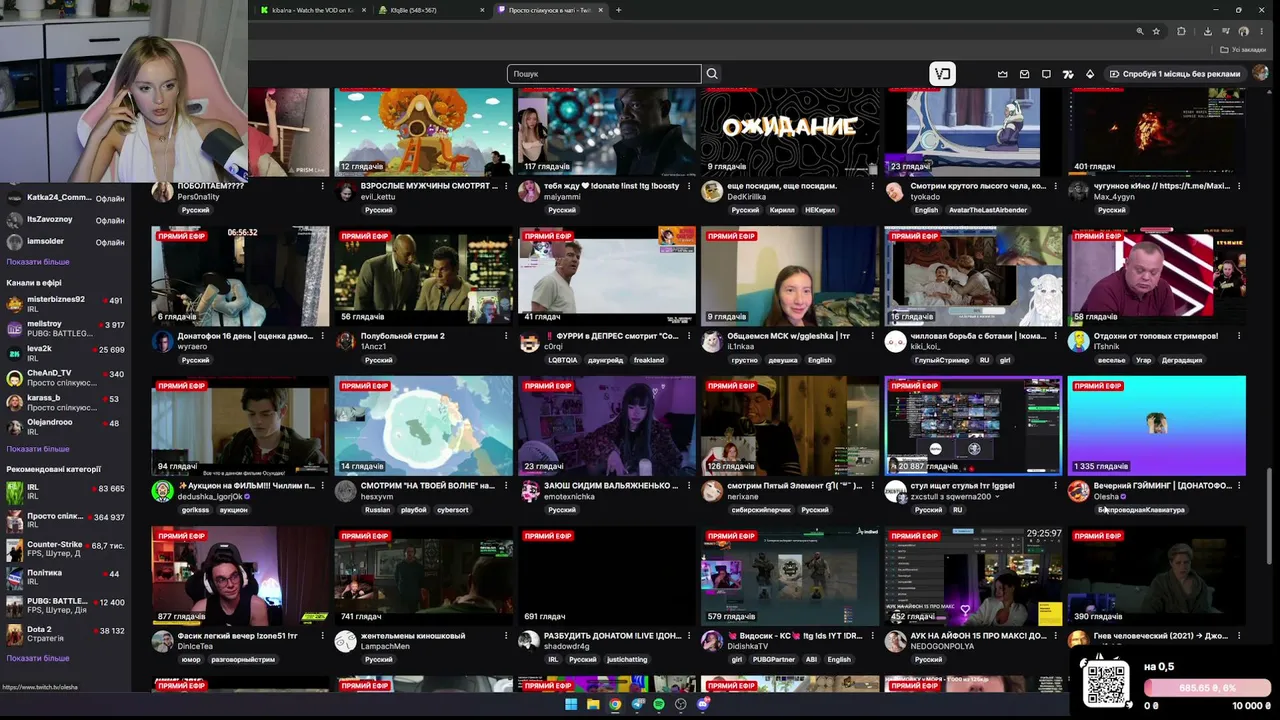Open options for 'Отдохни от топовых стримеров' stream
The width and height of the screenshot is (1280, 720).
[x=1239, y=336]
